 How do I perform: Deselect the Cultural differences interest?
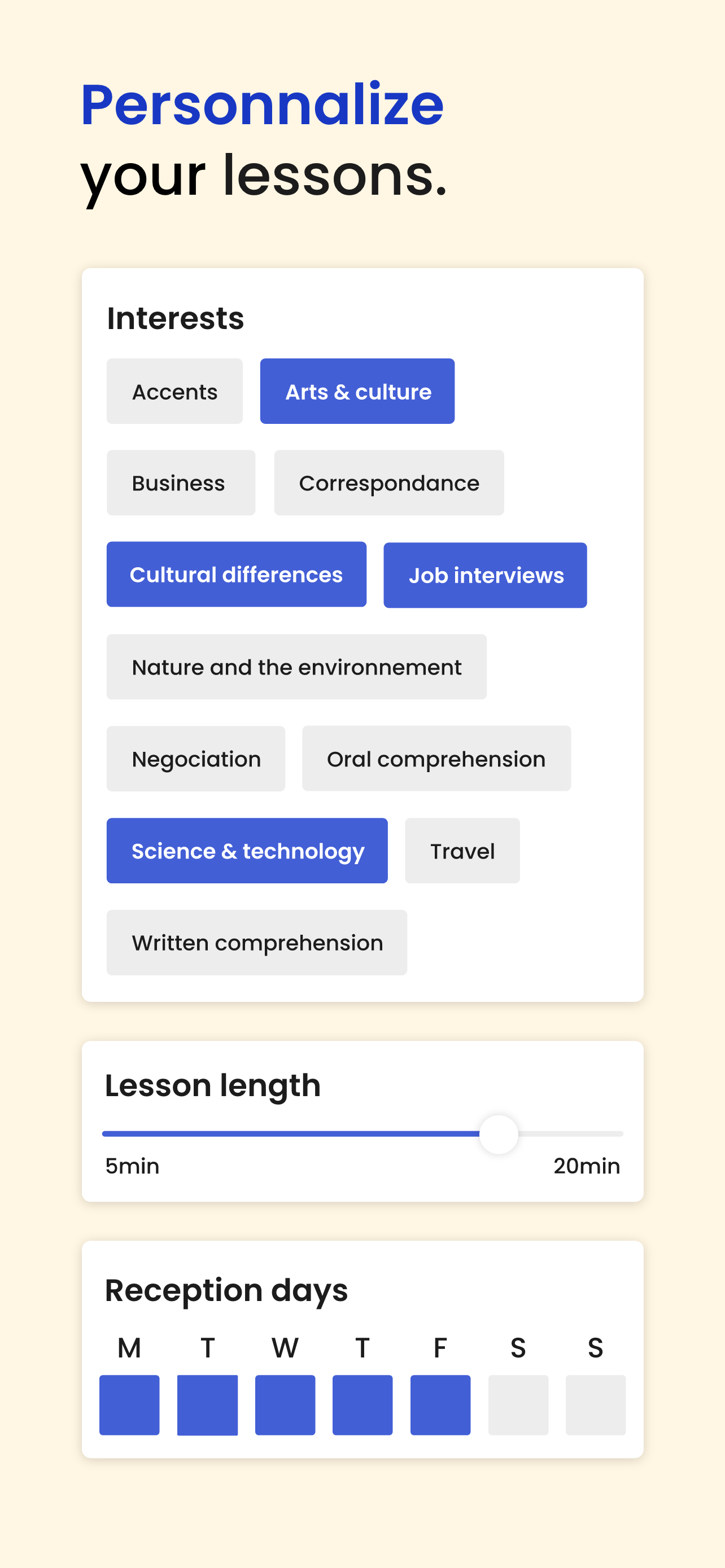pos(236,575)
